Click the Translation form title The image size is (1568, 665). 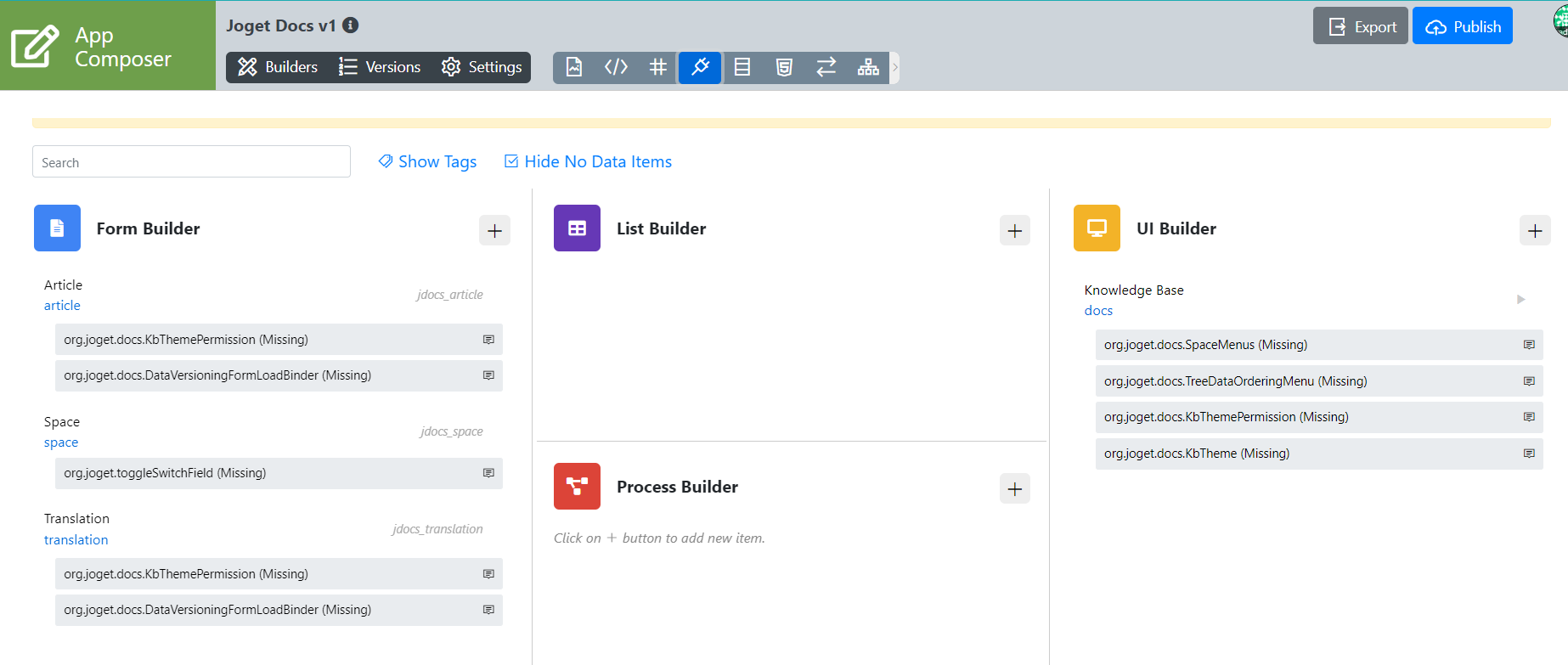[76, 519]
